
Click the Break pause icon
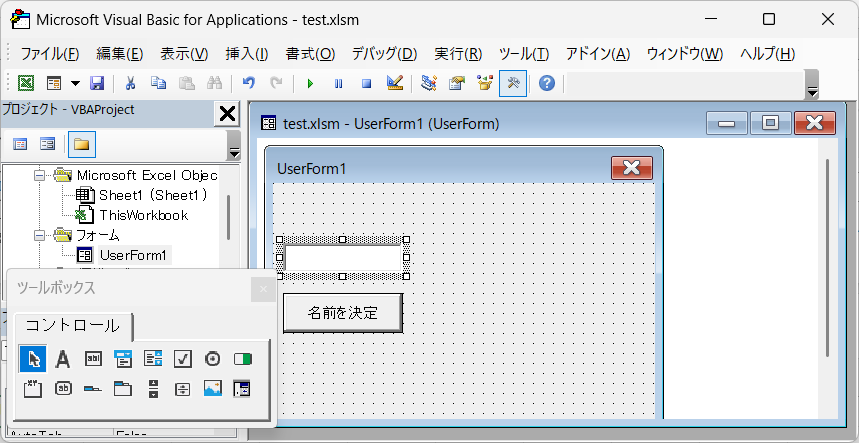(339, 83)
